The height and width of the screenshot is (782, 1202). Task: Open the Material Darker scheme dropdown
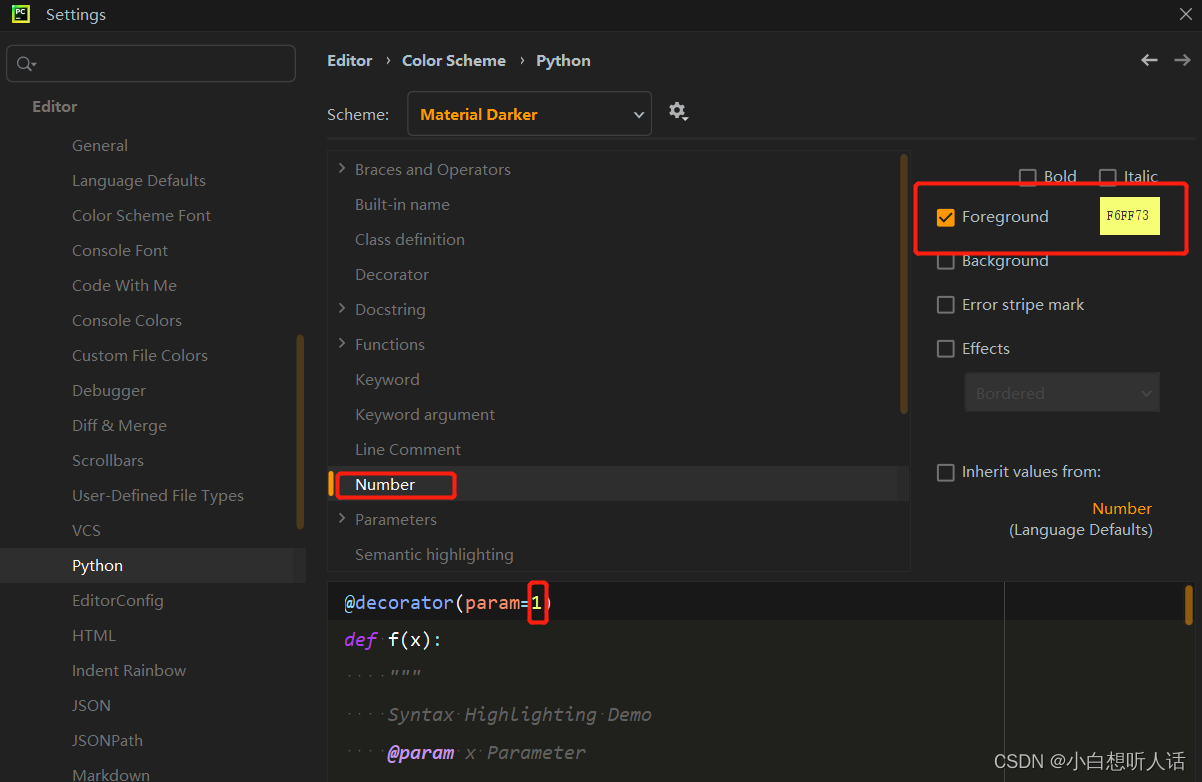pos(529,114)
